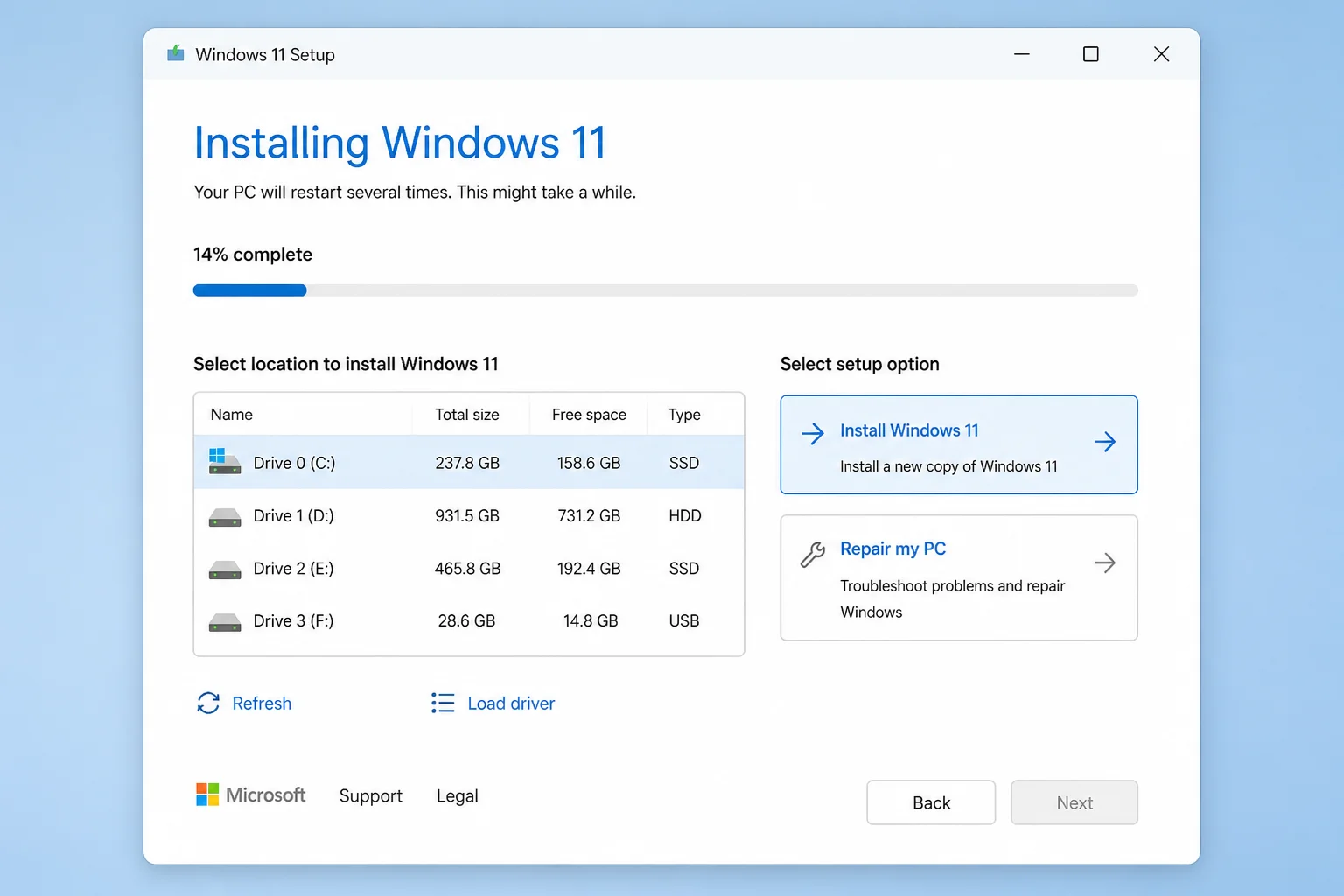Open the Support link

click(x=371, y=796)
